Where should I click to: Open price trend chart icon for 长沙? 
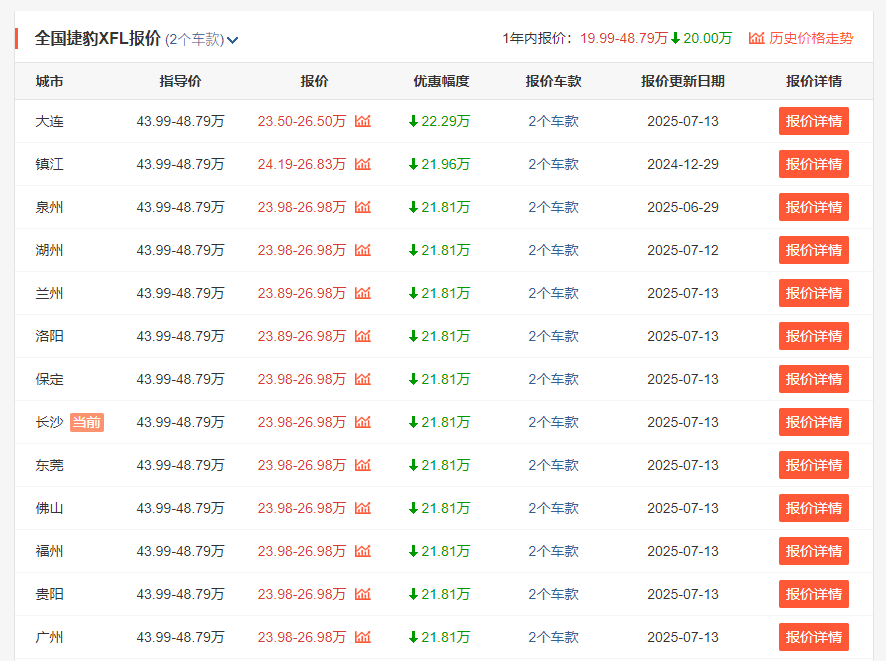(363, 421)
